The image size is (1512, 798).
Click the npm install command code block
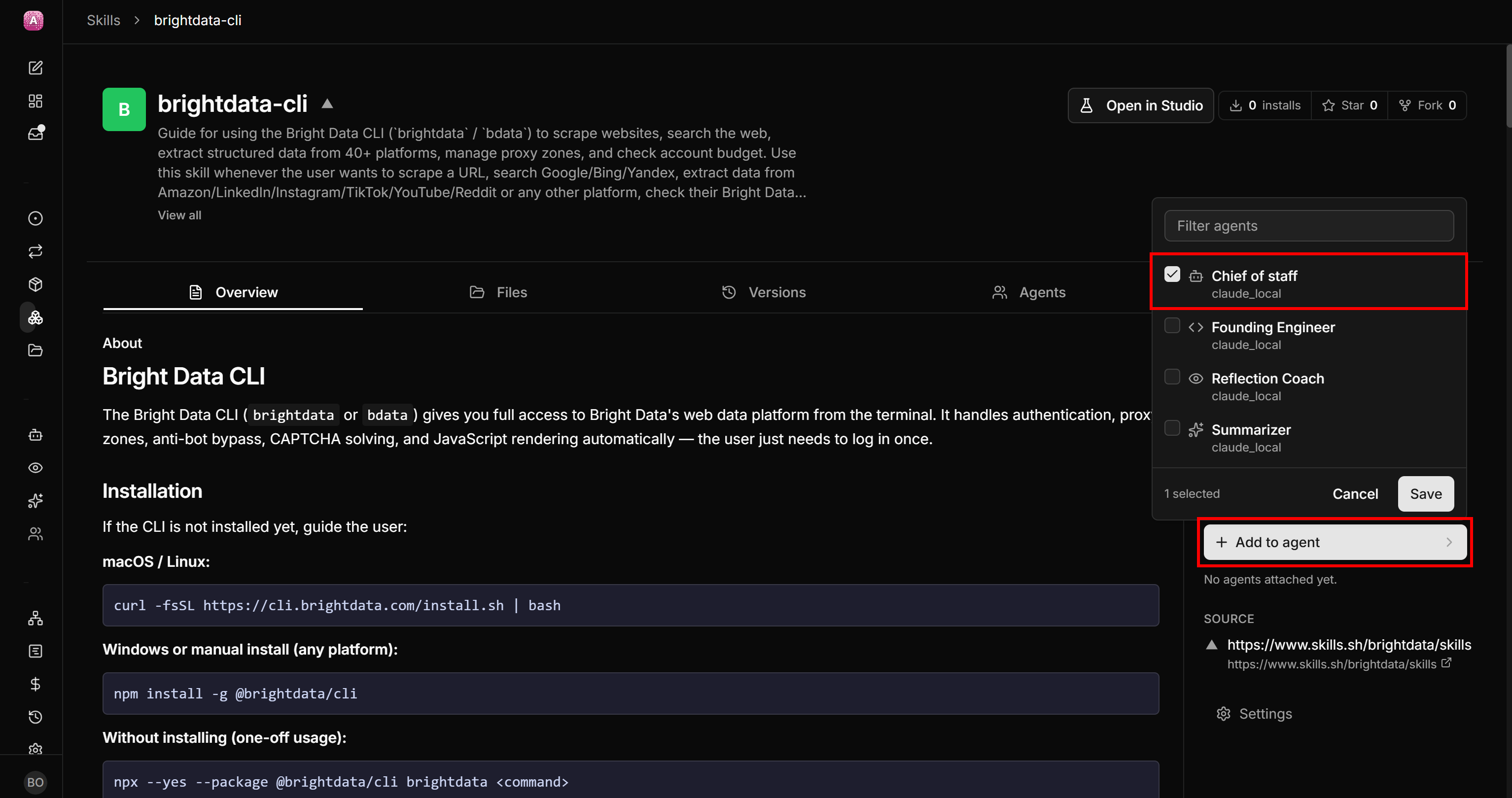(631, 694)
